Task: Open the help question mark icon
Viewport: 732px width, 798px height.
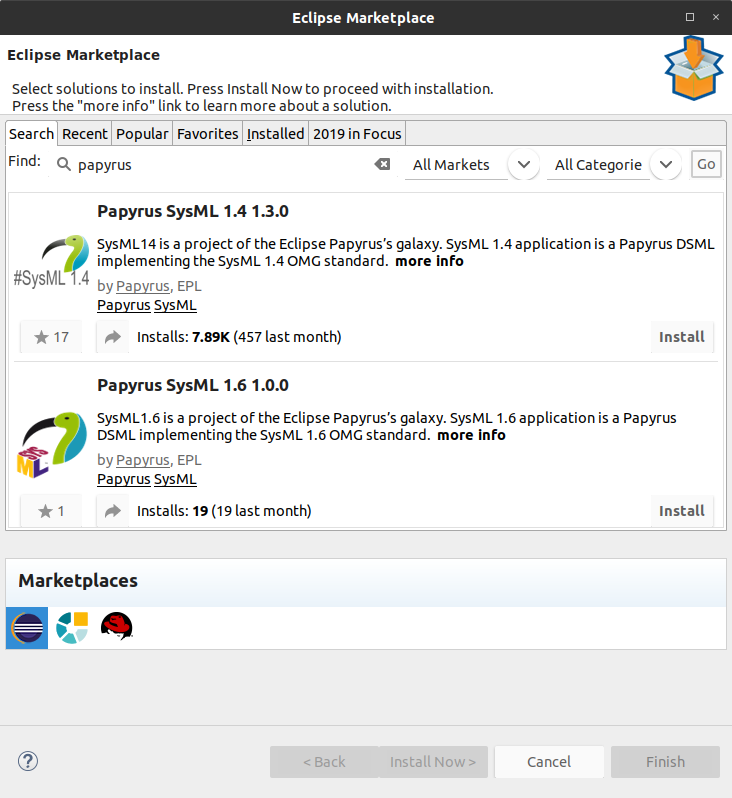Action: pos(28,761)
